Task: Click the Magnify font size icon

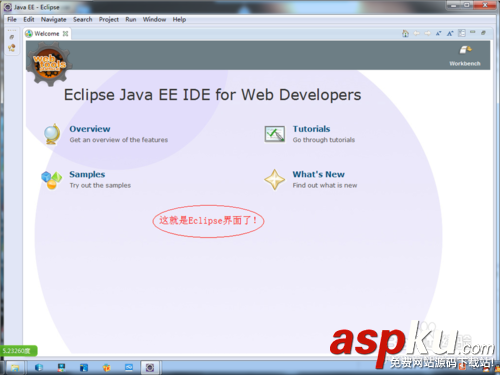Action: tap(450, 33)
